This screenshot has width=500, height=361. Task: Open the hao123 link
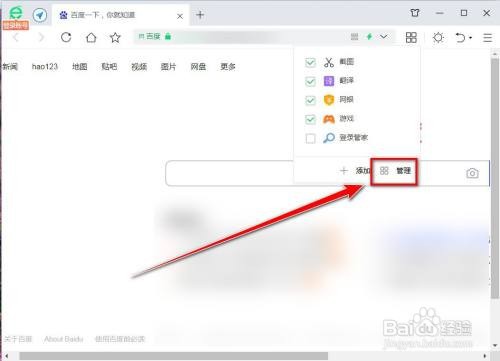click(45, 67)
